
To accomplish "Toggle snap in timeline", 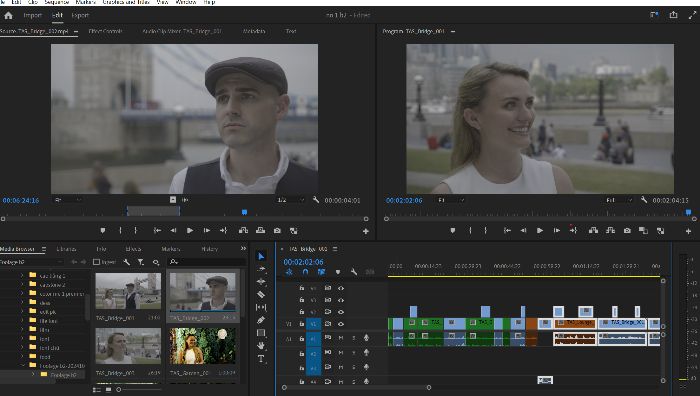I will (305, 271).
